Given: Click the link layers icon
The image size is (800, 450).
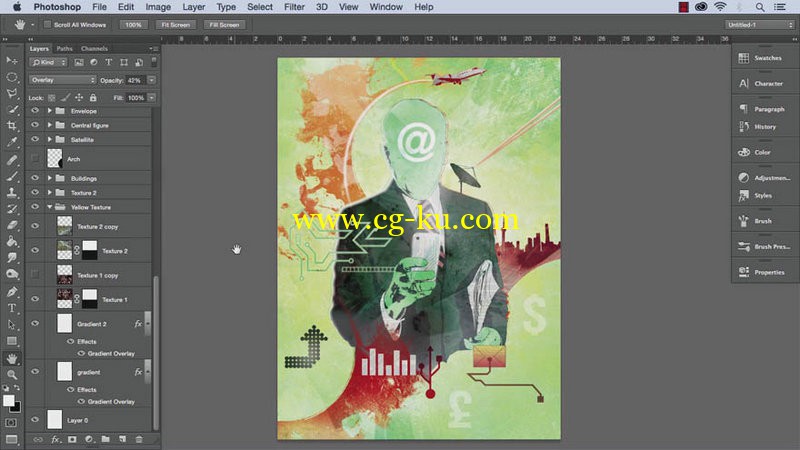Looking at the screenshot, I should [x=38, y=439].
